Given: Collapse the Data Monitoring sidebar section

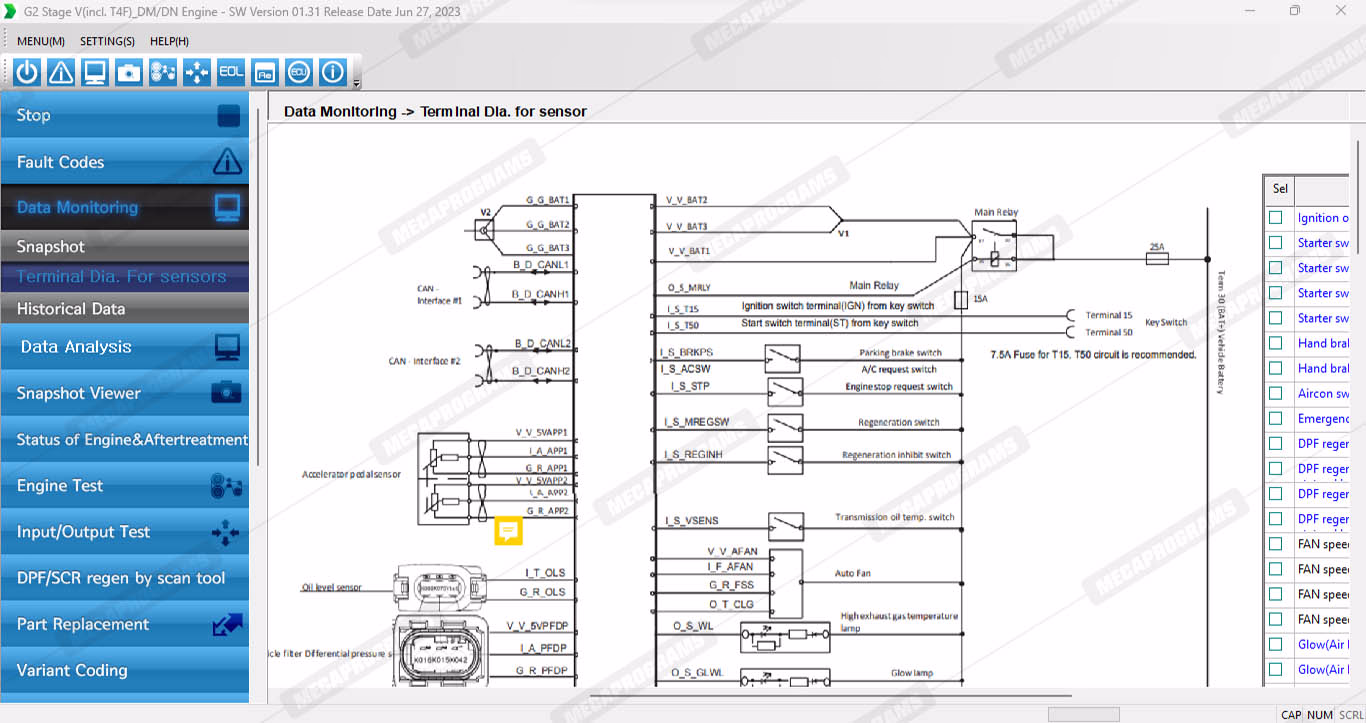Looking at the screenshot, I should click(x=124, y=208).
